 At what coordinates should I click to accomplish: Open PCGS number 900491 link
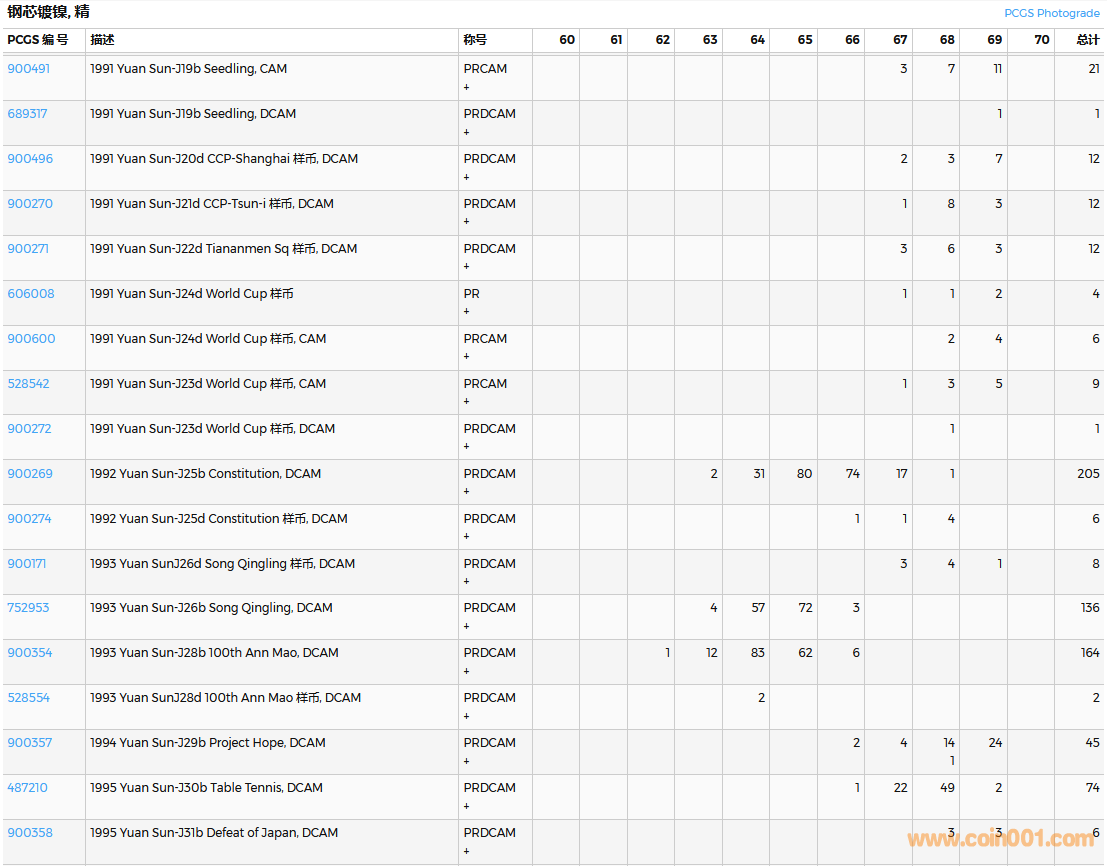pos(28,69)
